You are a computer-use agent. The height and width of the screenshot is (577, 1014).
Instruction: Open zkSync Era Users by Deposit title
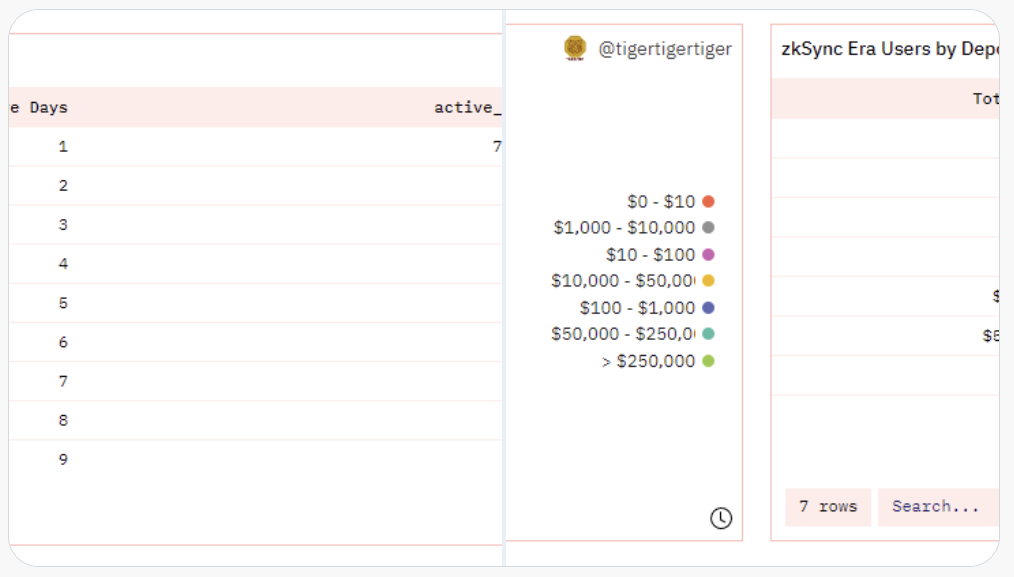point(889,49)
